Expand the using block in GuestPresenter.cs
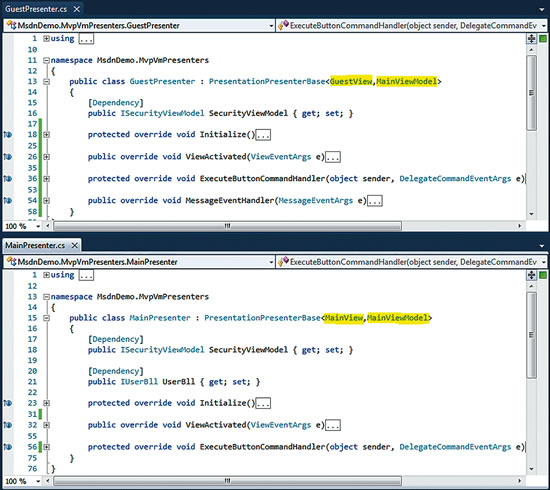 46,38
